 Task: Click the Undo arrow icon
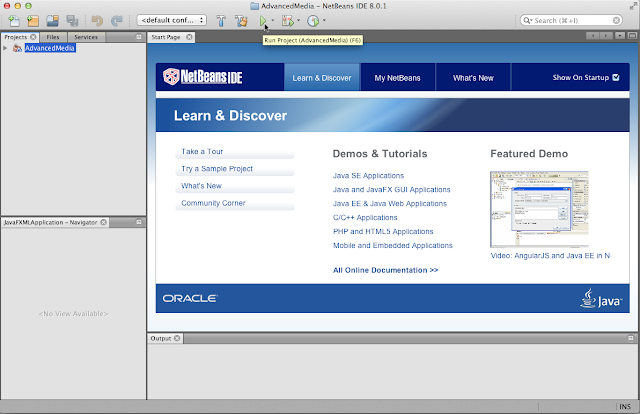[x=97, y=20]
